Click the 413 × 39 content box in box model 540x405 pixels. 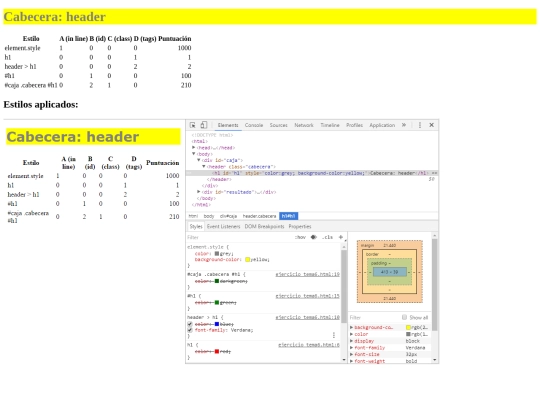click(x=390, y=272)
